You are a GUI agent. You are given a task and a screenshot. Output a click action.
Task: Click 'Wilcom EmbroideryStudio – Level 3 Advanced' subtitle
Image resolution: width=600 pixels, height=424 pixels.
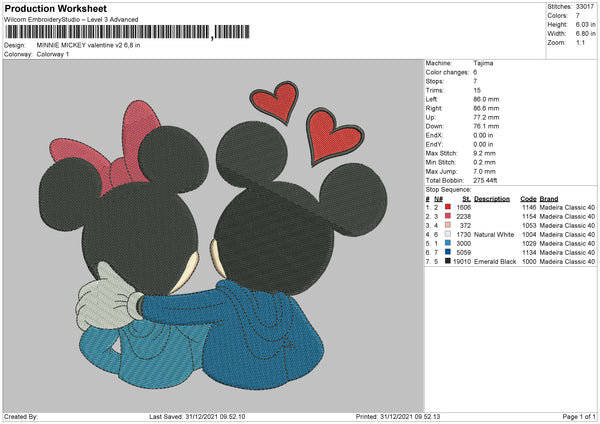(x=71, y=20)
